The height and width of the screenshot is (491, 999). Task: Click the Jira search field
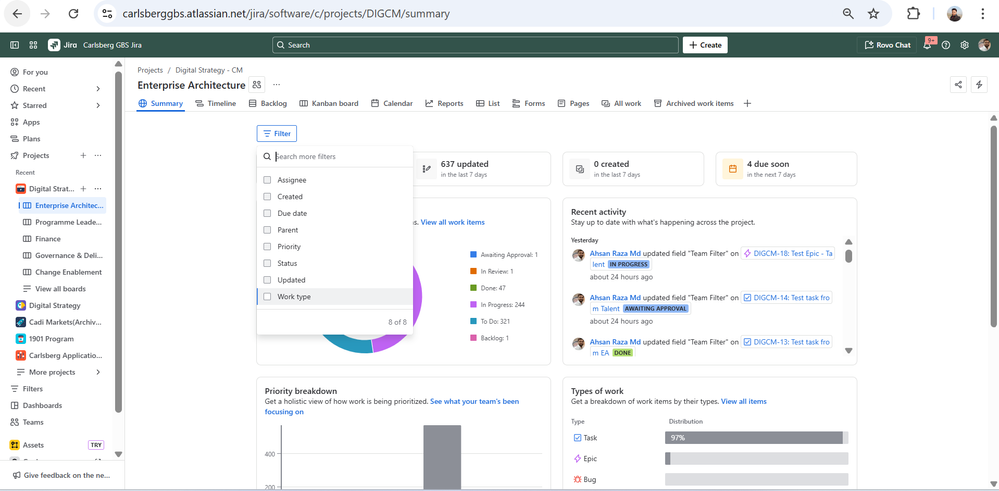(x=475, y=45)
